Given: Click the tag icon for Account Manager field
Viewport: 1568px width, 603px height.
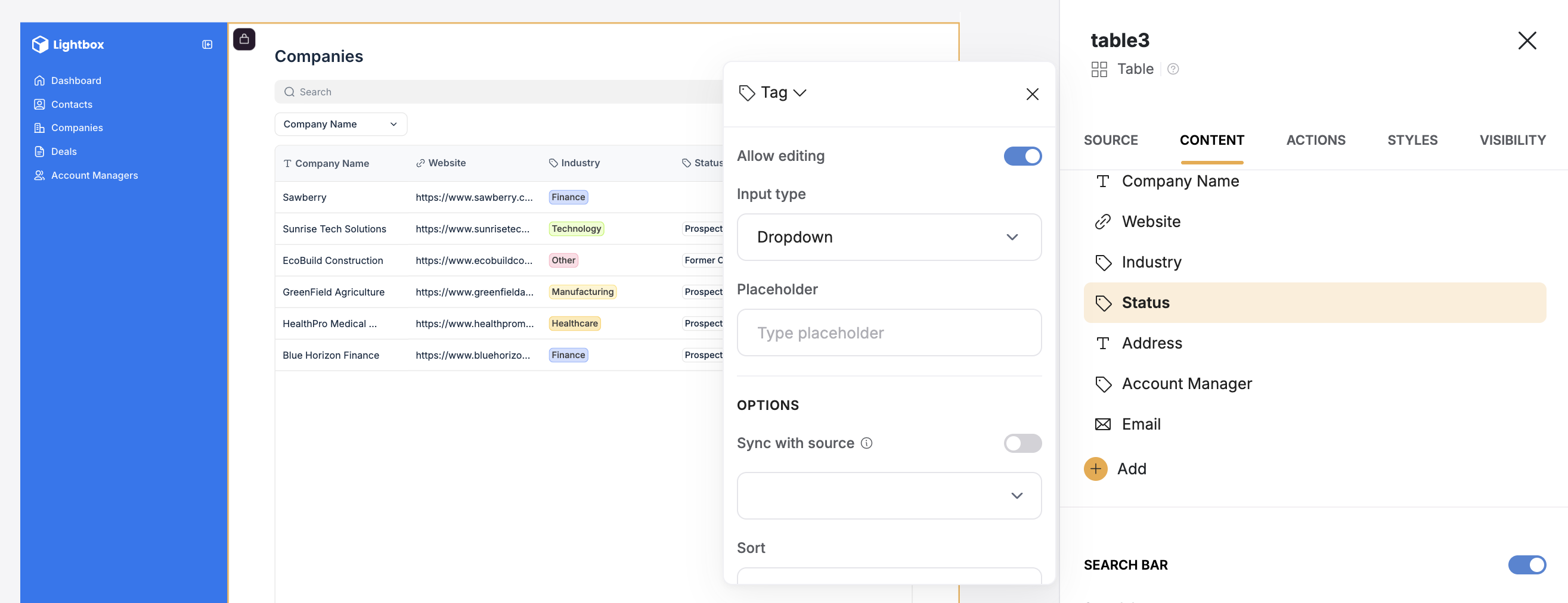Looking at the screenshot, I should (x=1103, y=384).
